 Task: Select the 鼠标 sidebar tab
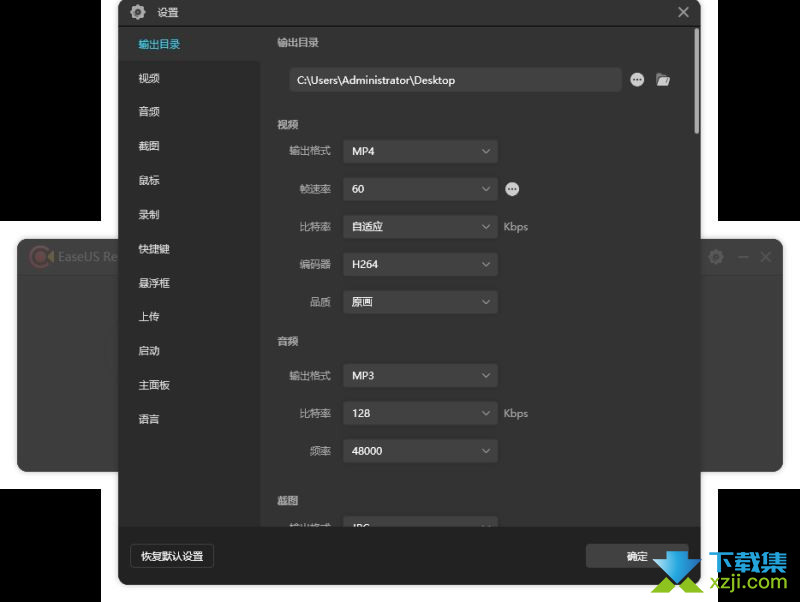(189, 180)
